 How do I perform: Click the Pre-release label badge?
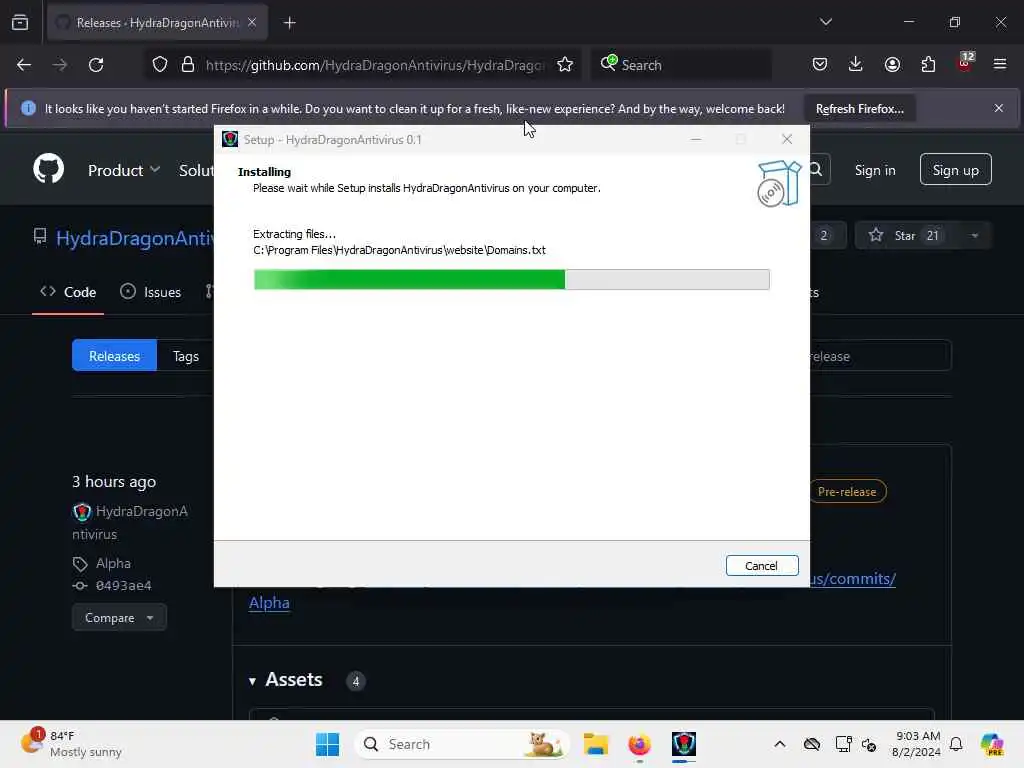point(847,491)
